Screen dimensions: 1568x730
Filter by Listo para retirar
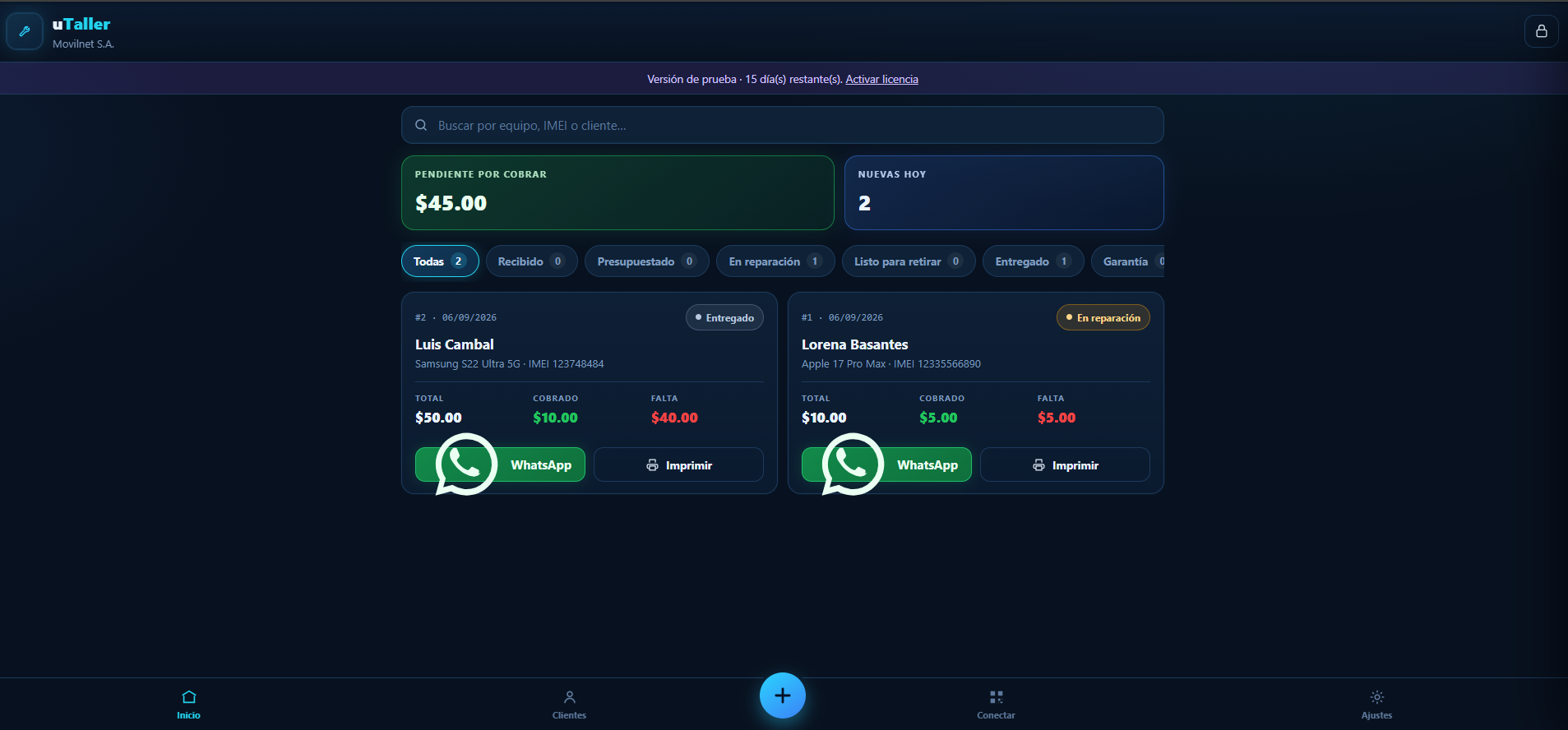tap(909, 261)
